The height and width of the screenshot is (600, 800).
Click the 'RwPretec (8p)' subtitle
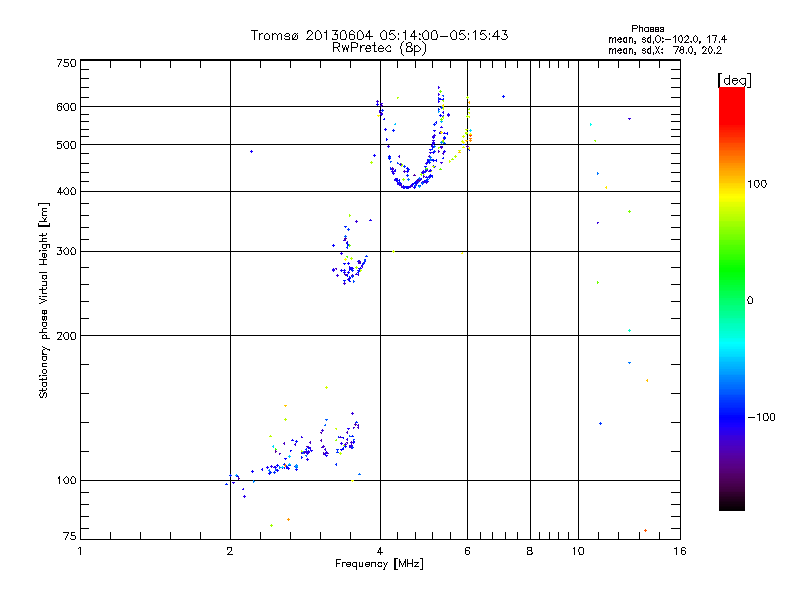(x=379, y=48)
